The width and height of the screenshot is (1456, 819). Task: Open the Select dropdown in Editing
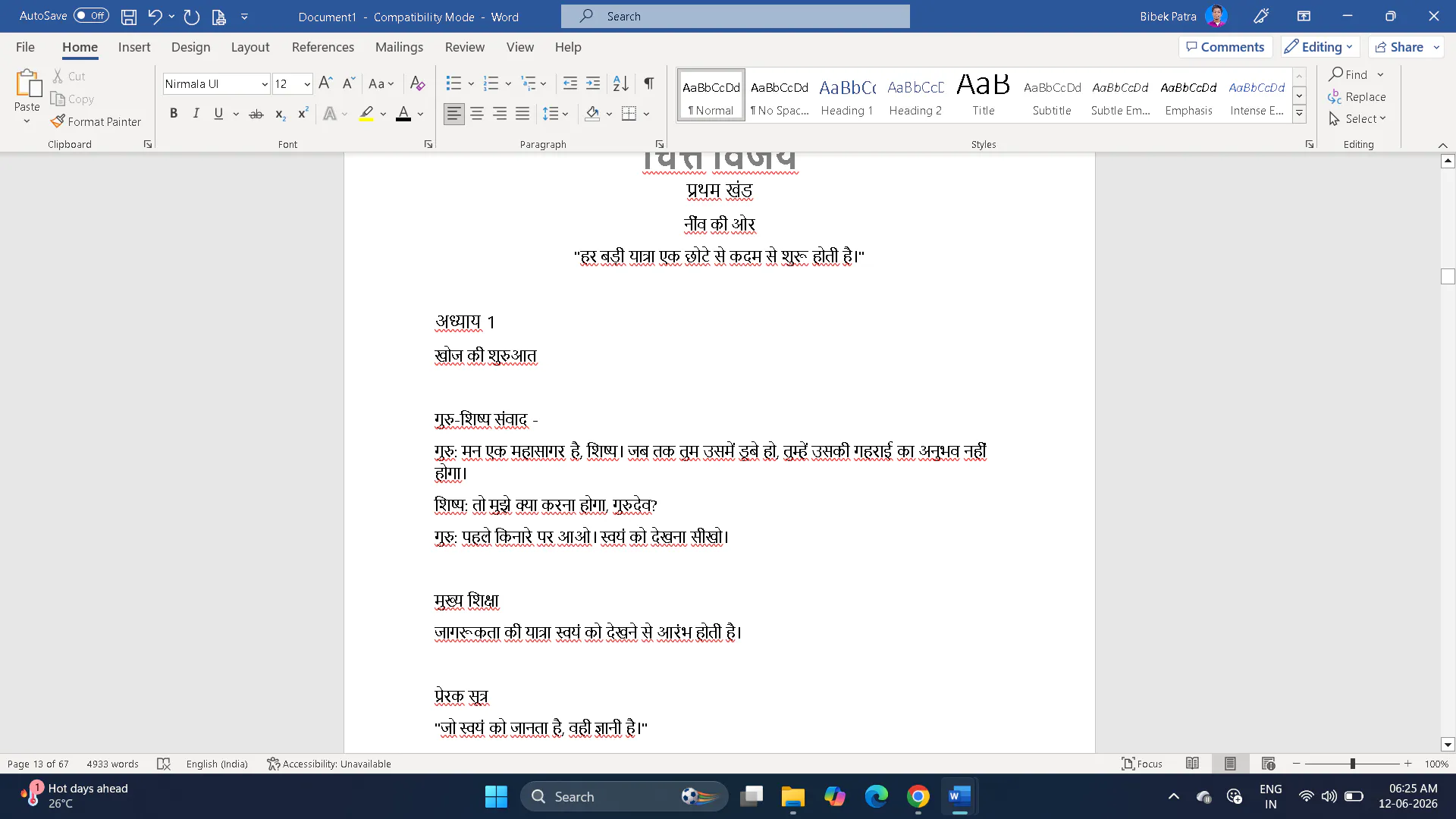pyautogui.click(x=1357, y=118)
